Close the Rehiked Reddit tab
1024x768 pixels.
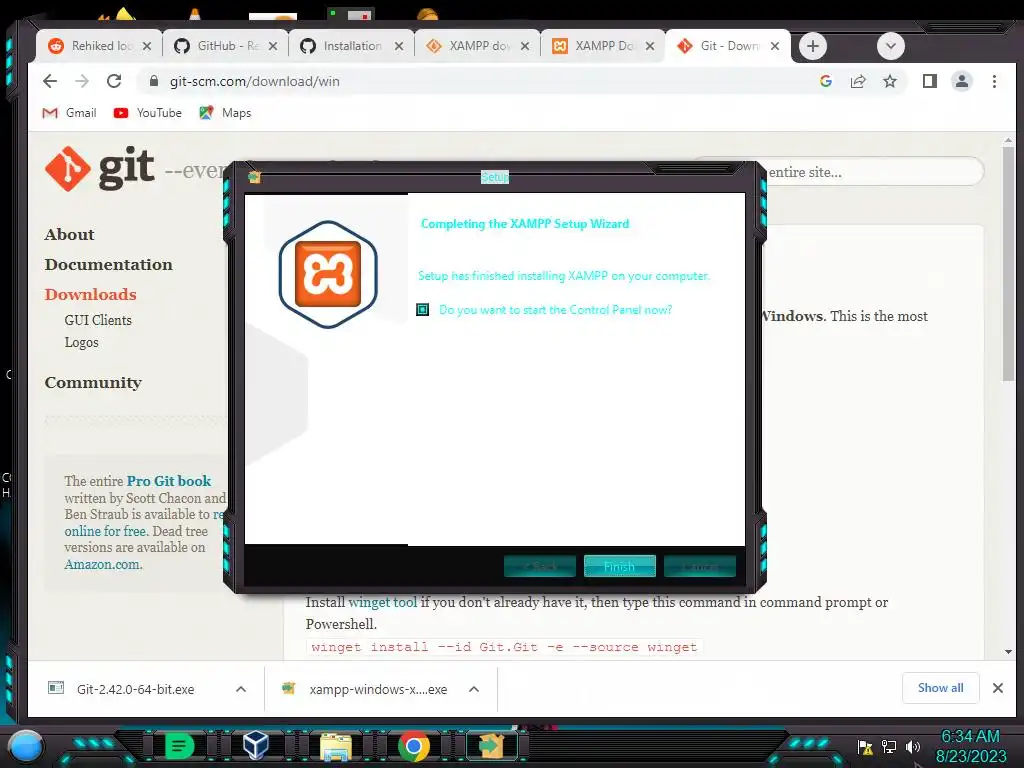click(147, 46)
